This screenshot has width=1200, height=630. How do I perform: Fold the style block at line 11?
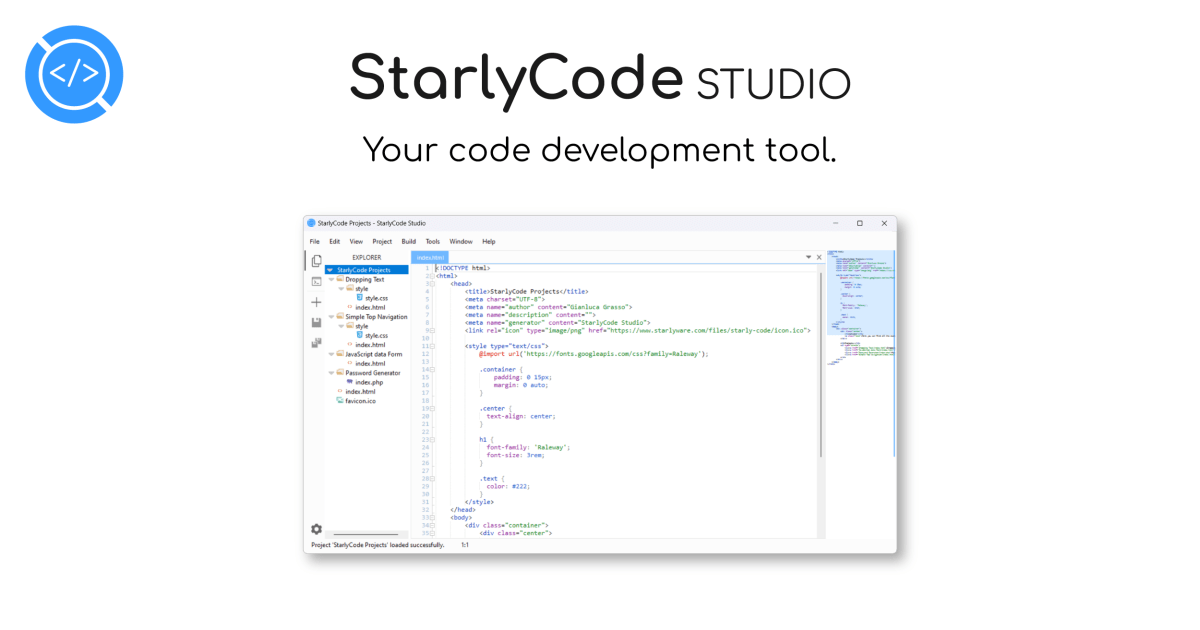(432, 346)
